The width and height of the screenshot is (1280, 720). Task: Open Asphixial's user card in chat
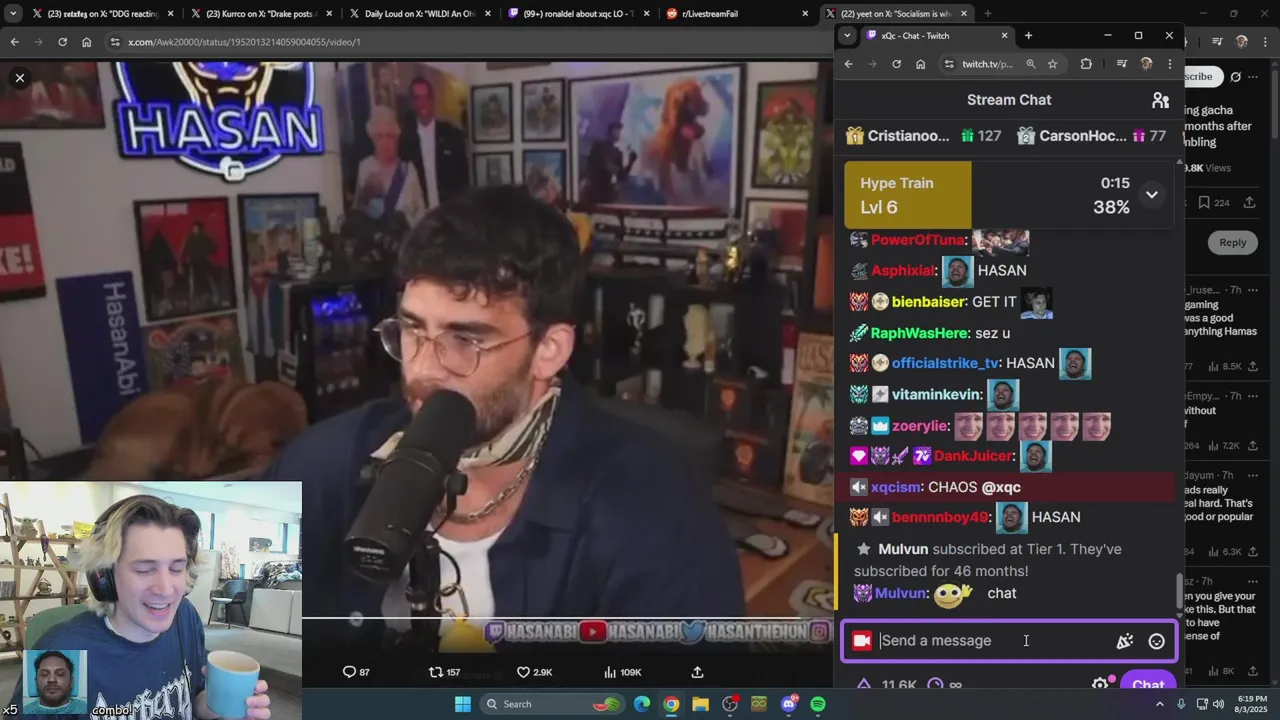(x=903, y=271)
